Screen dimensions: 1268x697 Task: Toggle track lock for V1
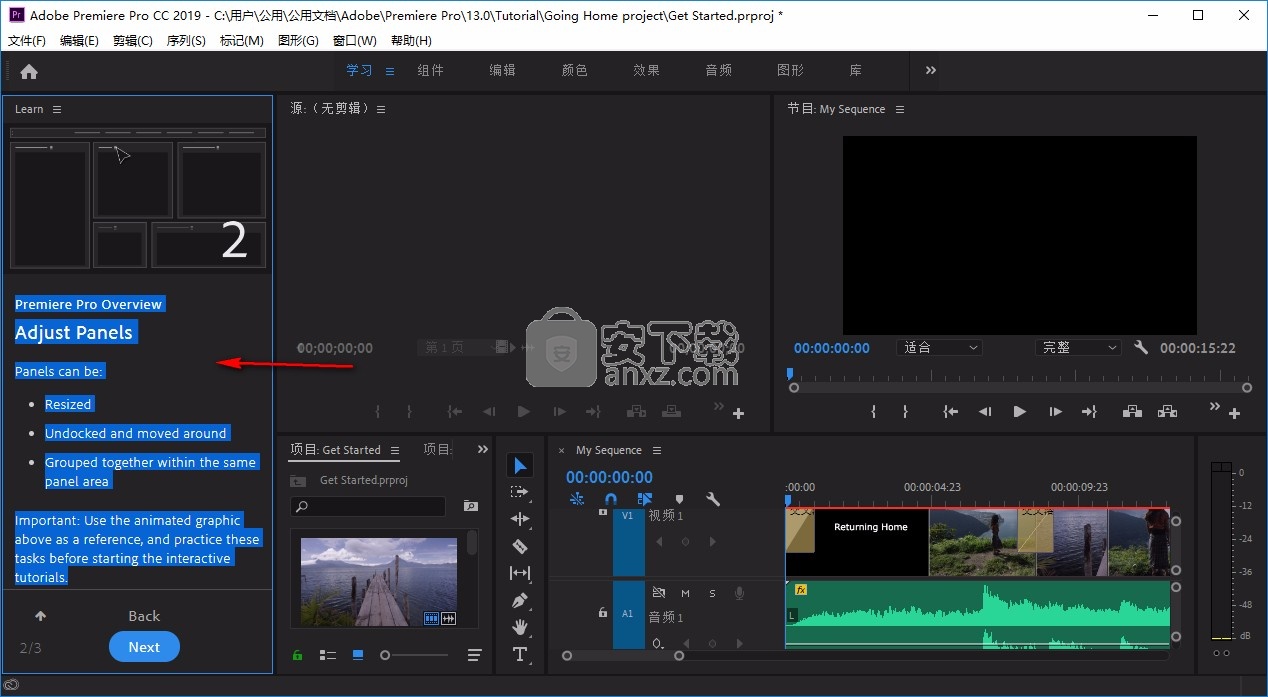[602, 512]
